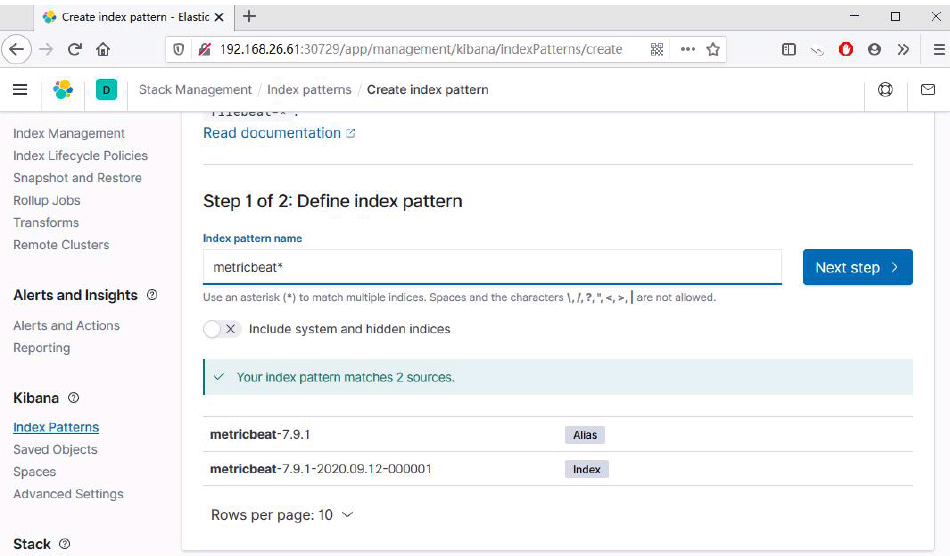This screenshot has height=556, width=950.
Task: Click the Next step button
Action: (857, 267)
